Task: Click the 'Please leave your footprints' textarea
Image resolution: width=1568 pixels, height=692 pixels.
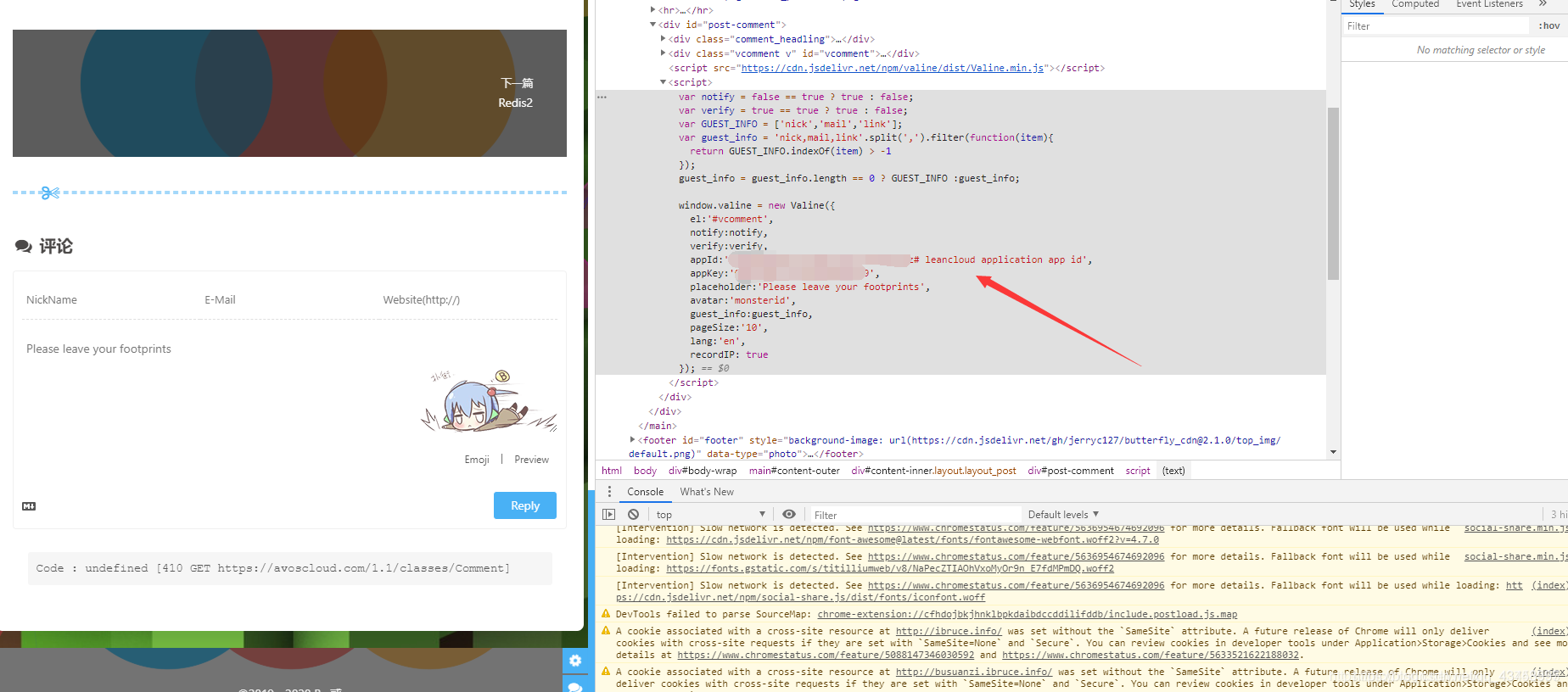Action: point(289,386)
